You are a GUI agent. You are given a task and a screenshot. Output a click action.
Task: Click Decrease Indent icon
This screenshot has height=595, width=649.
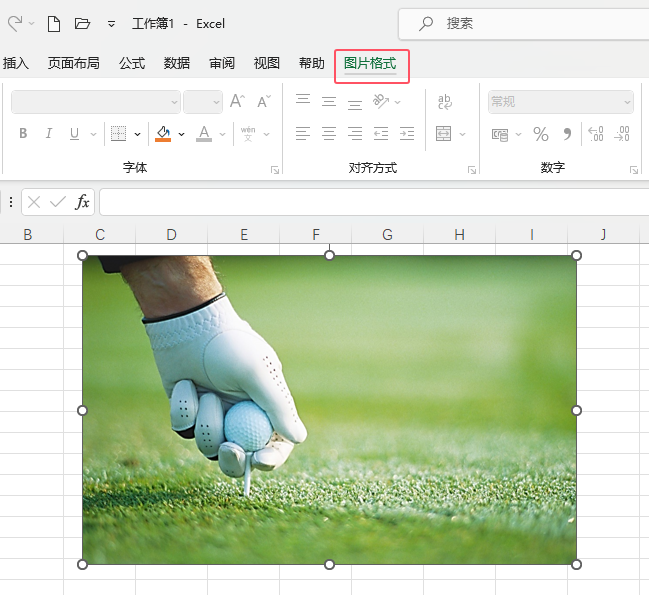coord(381,134)
